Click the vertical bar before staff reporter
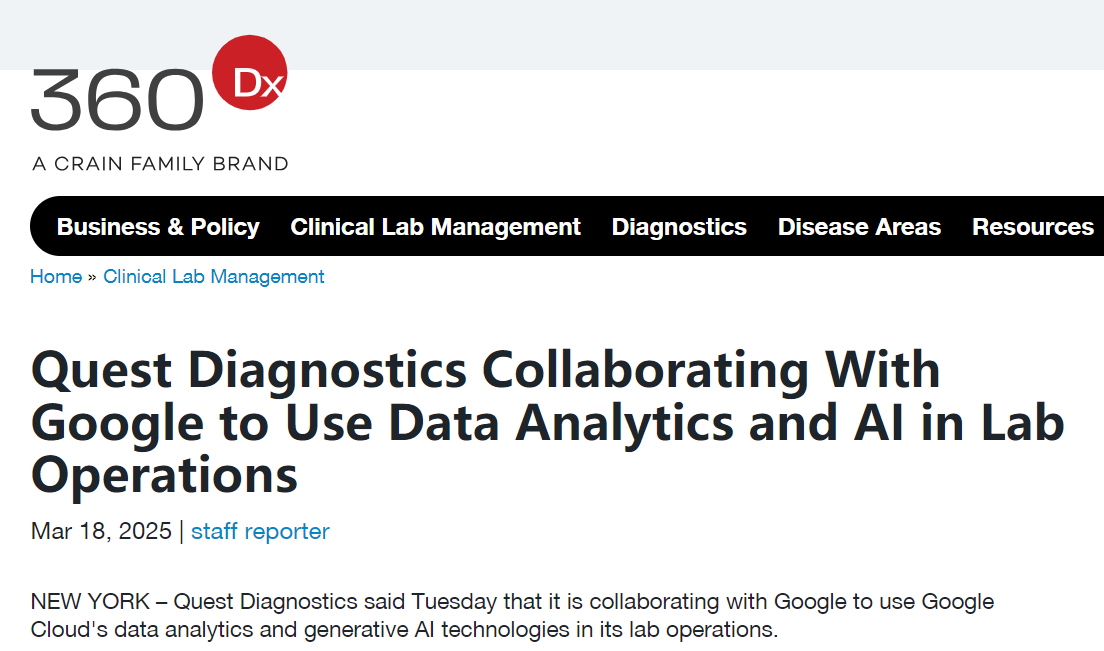This screenshot has width=1104, height=651. [x=181, y=531]
